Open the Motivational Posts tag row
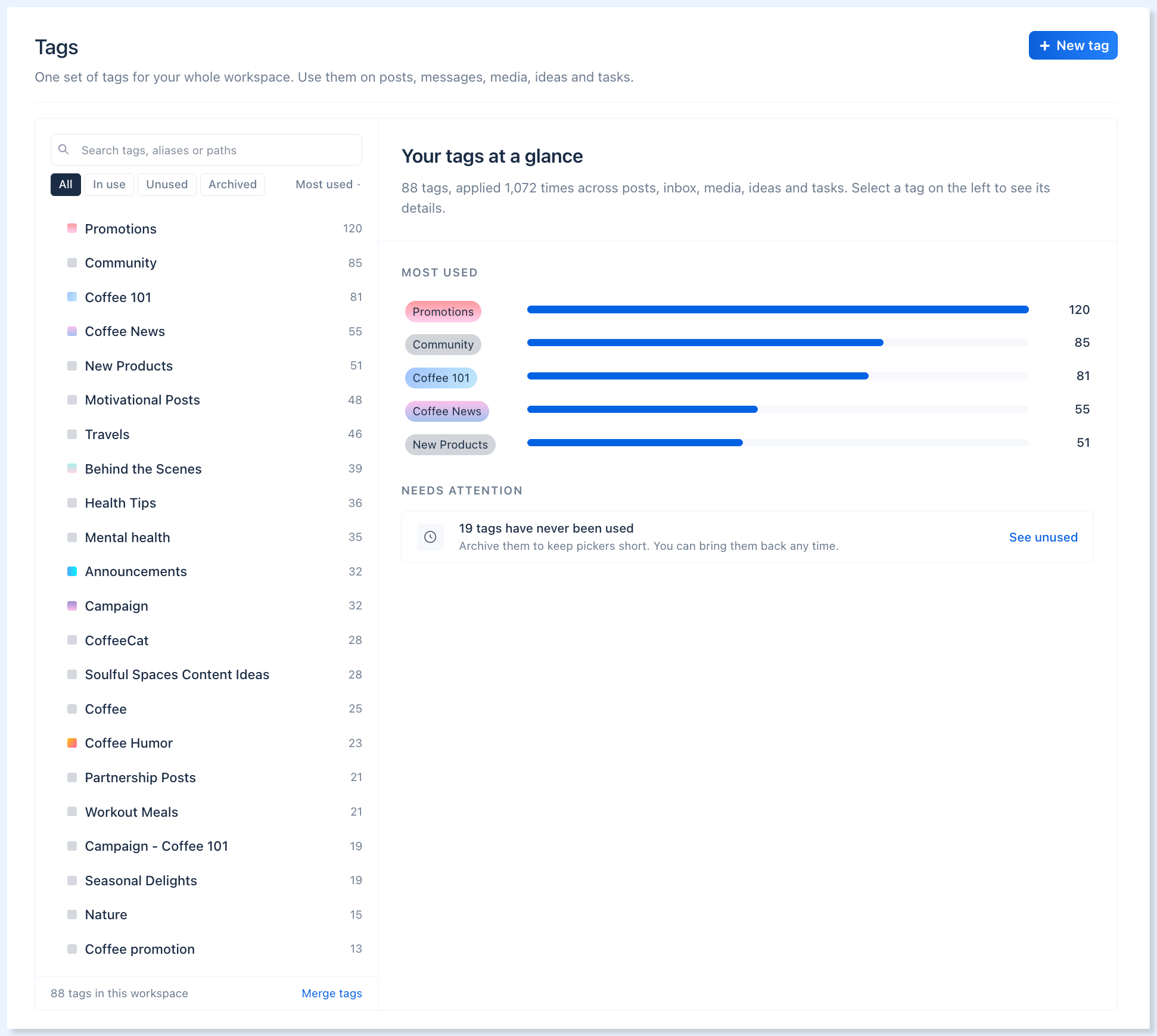Image resolution: width=1157 pixels, height=1036 pixels. tap(206, 400)
